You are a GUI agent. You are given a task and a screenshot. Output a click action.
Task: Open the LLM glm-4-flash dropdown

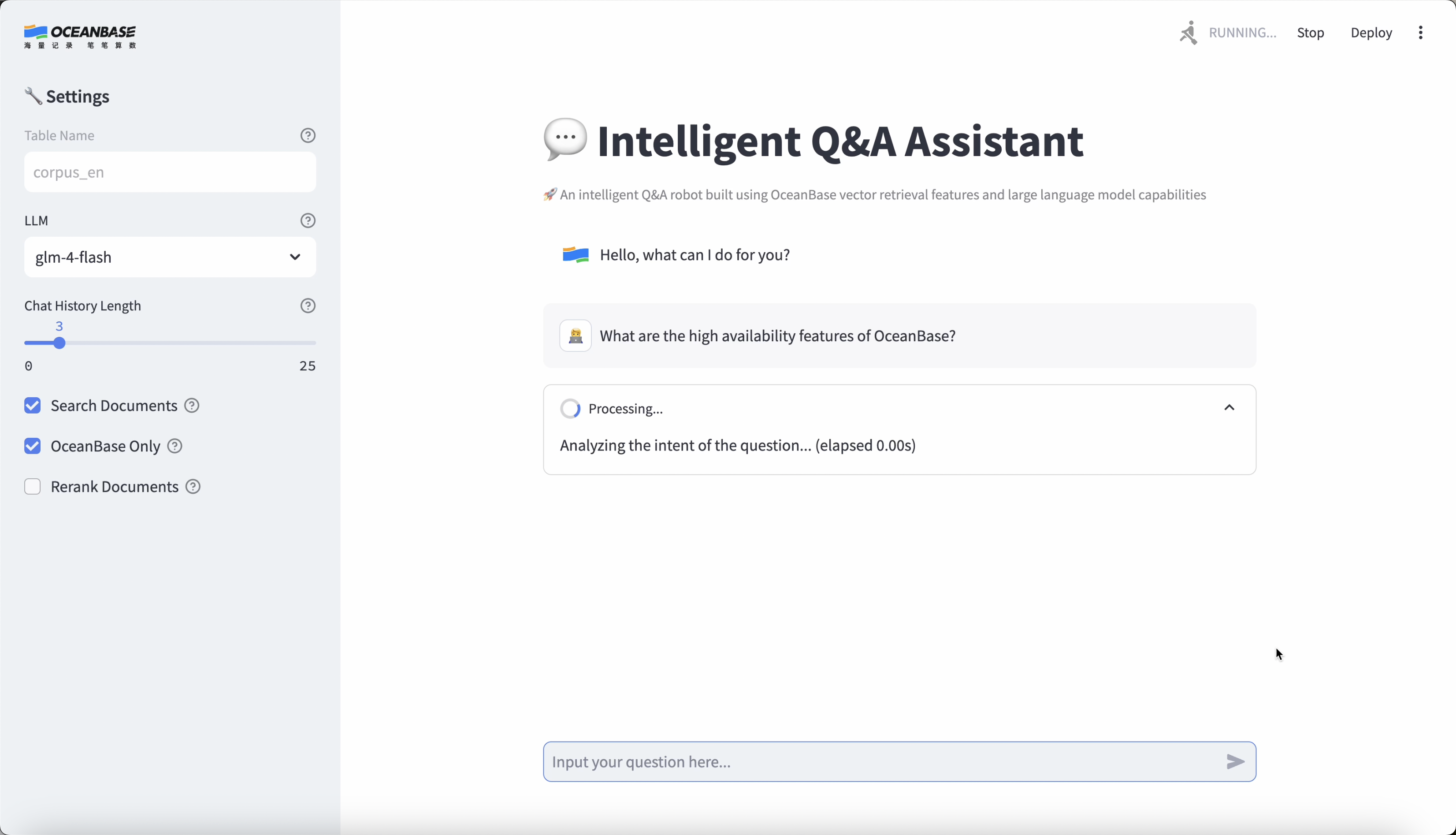[170, 257]
